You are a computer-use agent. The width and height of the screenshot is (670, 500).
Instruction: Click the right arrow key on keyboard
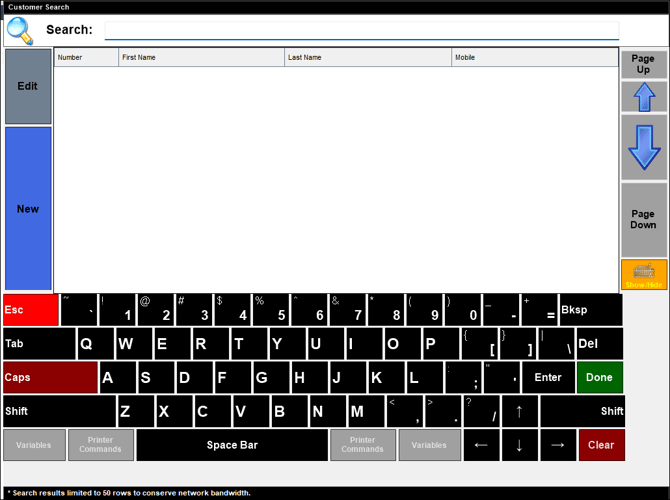point(557,445)
